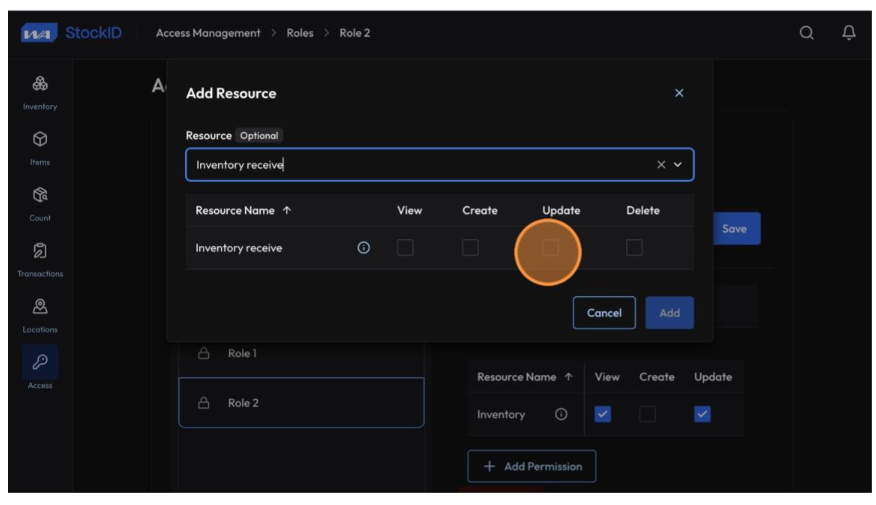
Task: Open Locations in the sidebar
Action: pos(40,316)
